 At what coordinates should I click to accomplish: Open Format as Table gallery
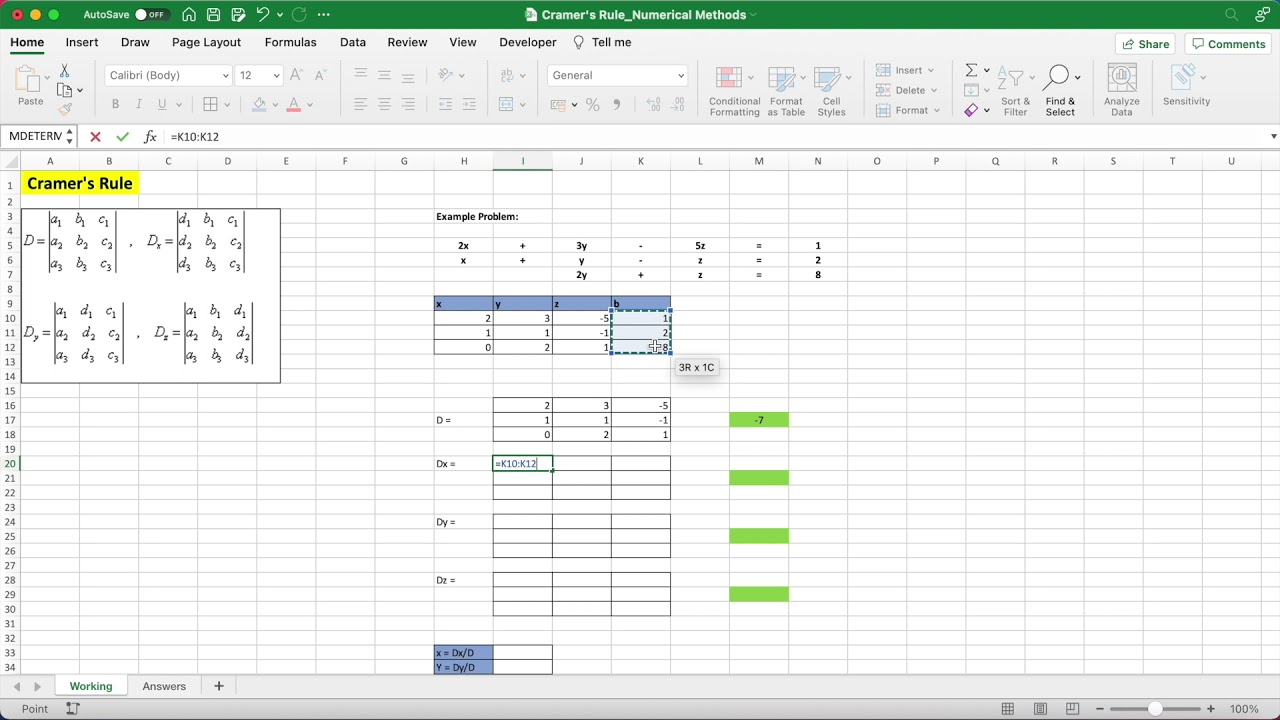click(786, 91)
